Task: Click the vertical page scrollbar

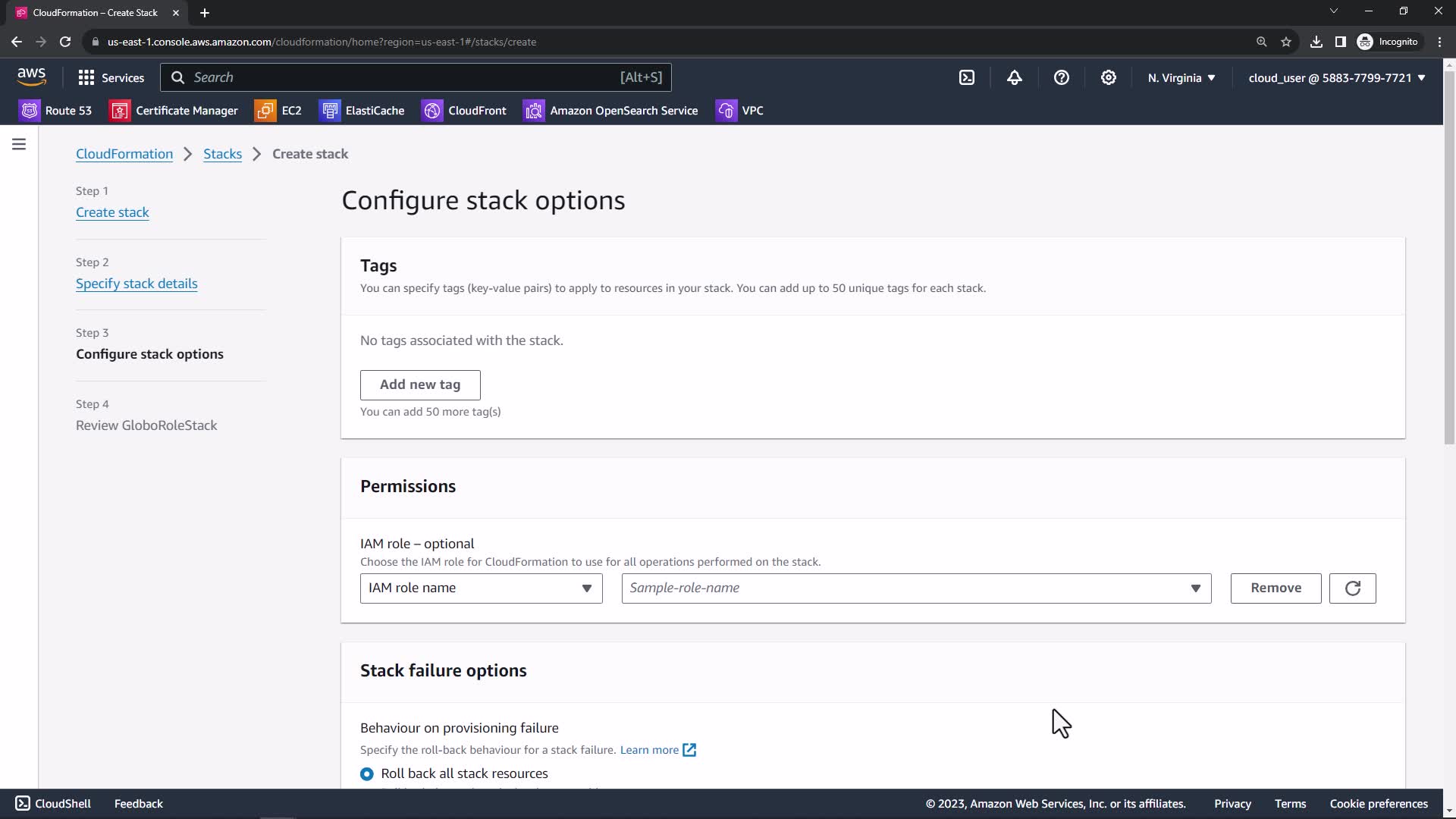Action: point(1449,258)
